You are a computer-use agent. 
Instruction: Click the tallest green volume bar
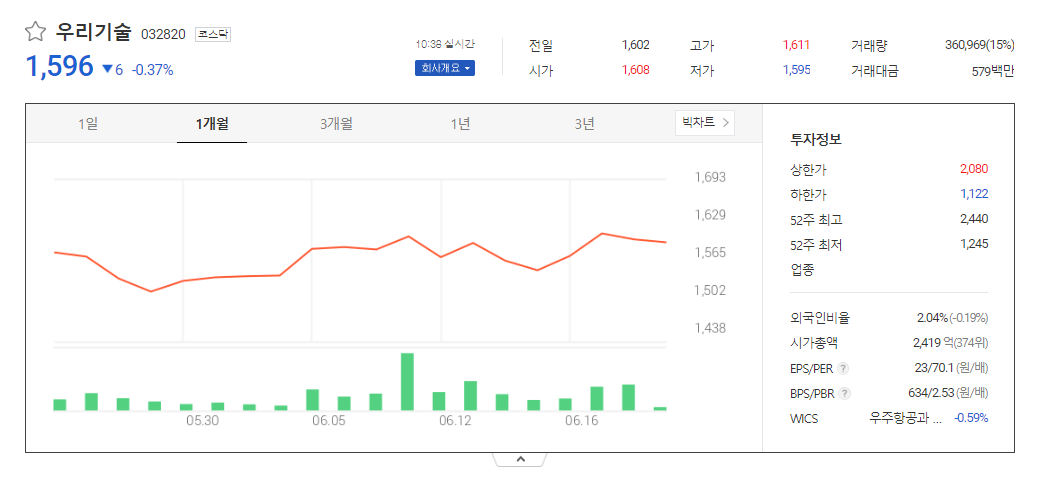pyautogui.click(x=407, y=381)
